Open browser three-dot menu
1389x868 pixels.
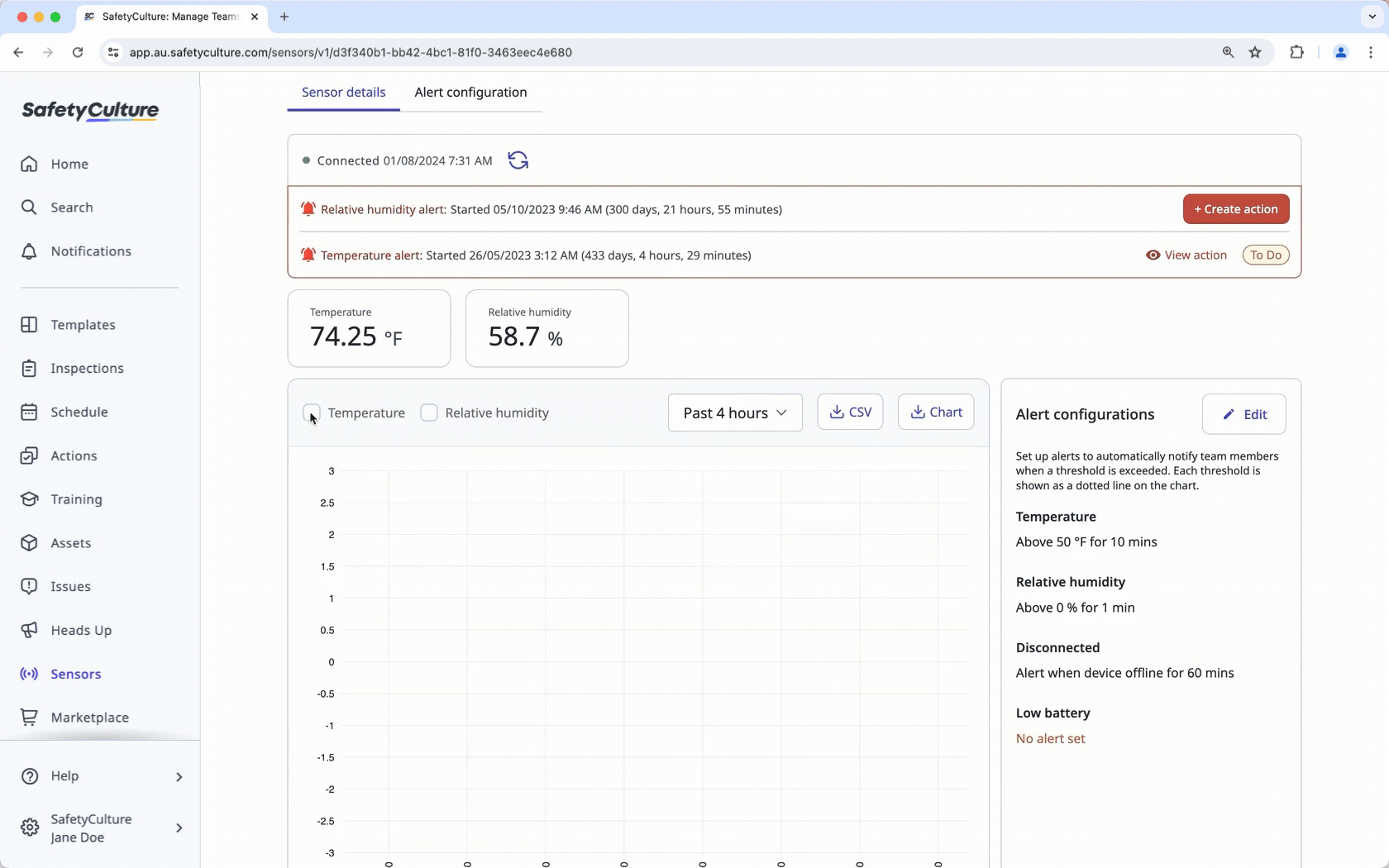[1371, 52]
